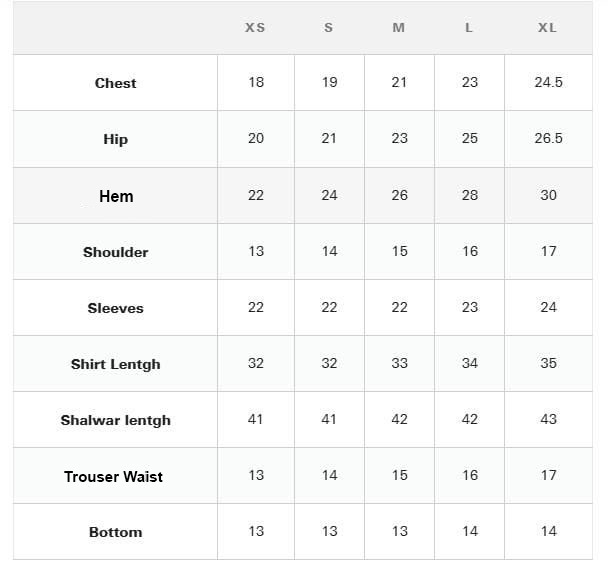
Task: Select the Sleeves row label
Action: coord(115,308)
